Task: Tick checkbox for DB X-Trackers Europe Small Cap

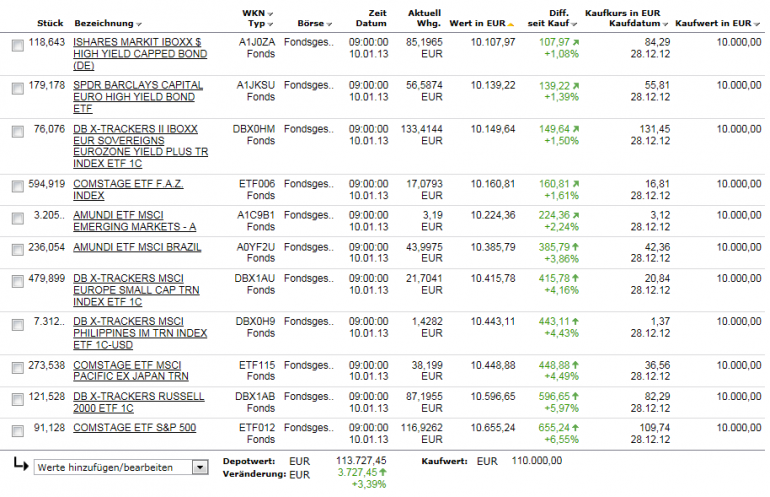Action: click(x=18, y=281)
